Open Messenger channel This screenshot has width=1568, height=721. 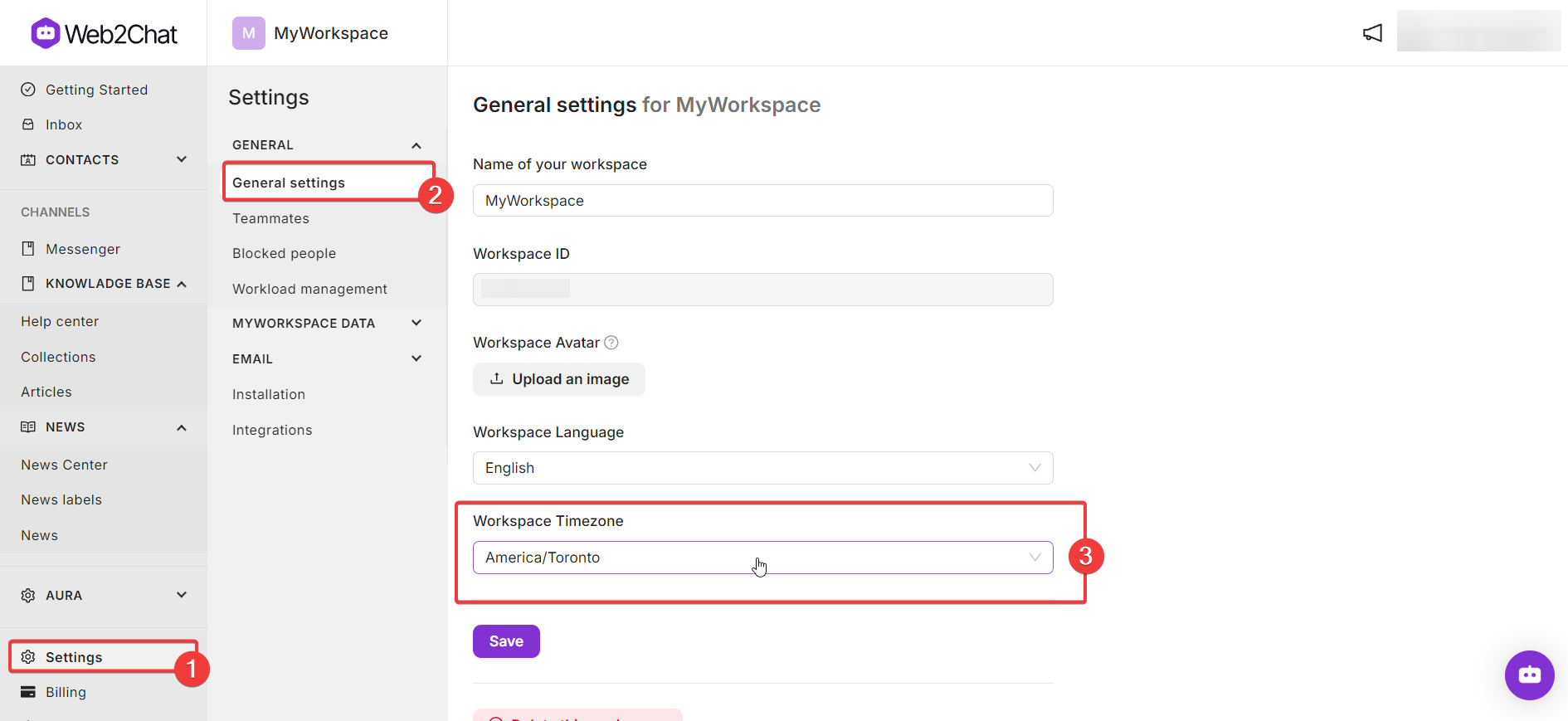click(83, 249)
